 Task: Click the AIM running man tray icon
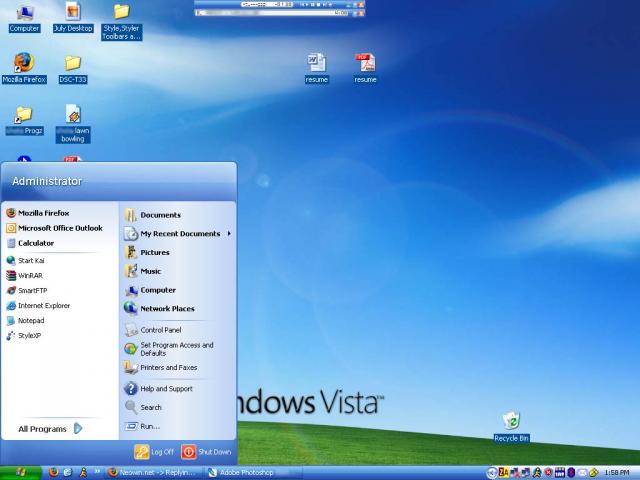tap(537, 473)
